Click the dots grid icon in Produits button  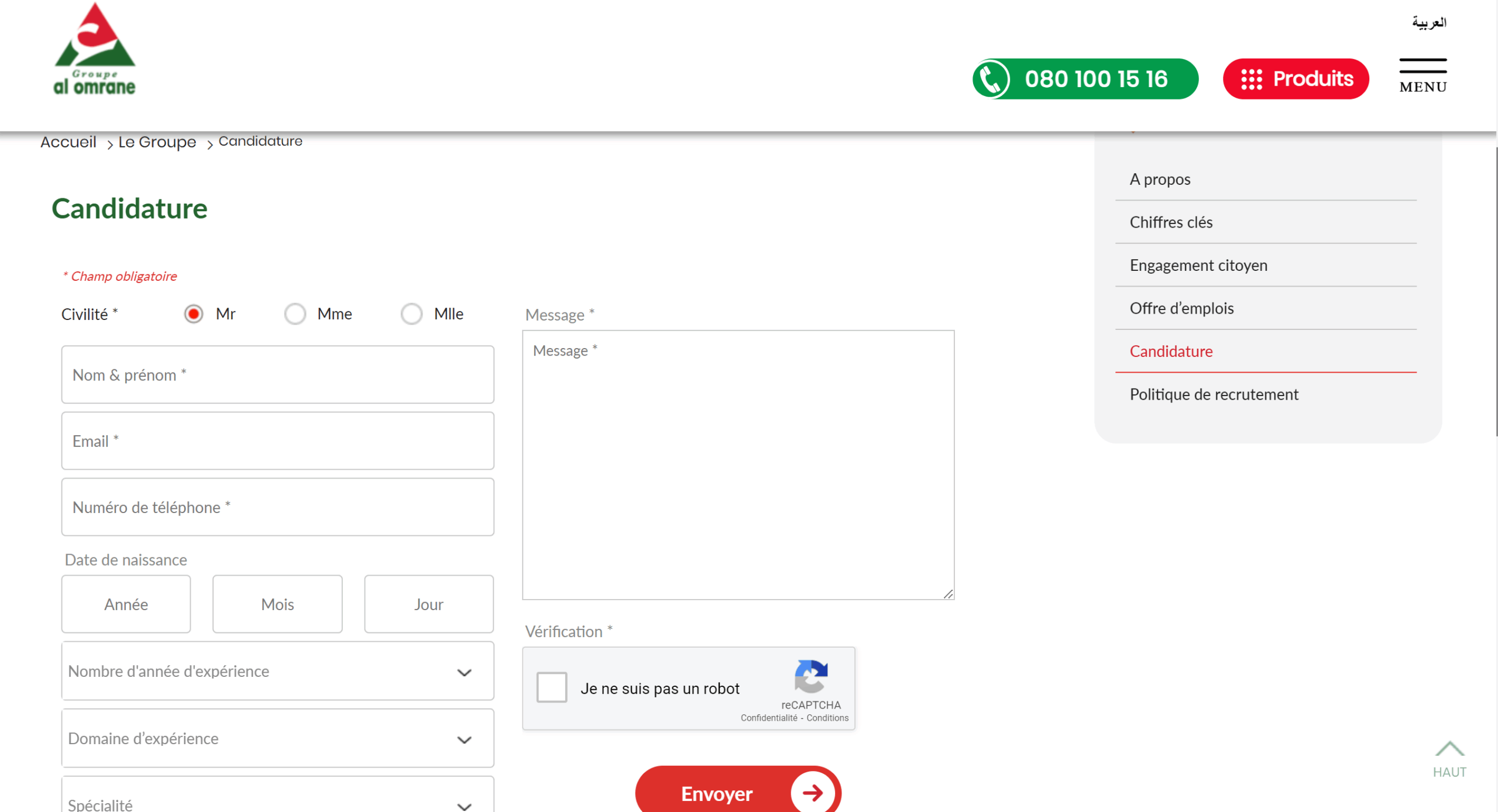1251,79
